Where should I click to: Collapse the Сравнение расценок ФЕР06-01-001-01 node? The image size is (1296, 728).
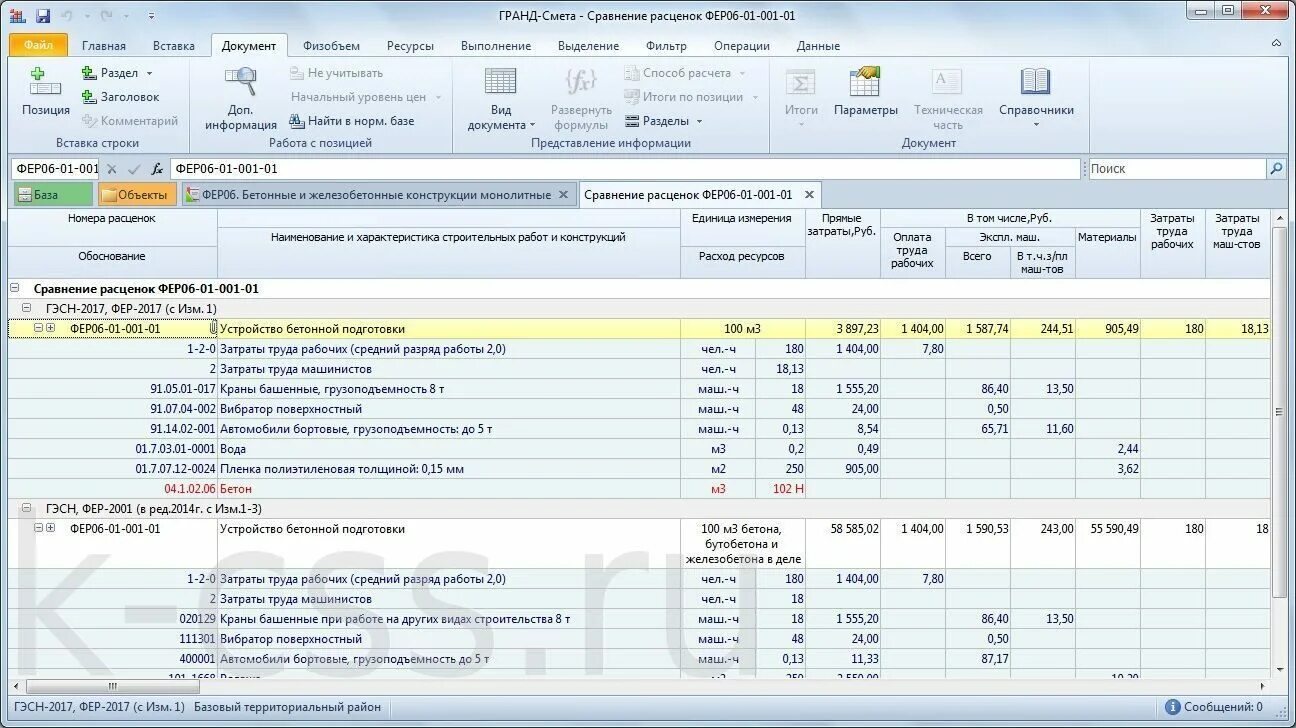pos(14,288)
